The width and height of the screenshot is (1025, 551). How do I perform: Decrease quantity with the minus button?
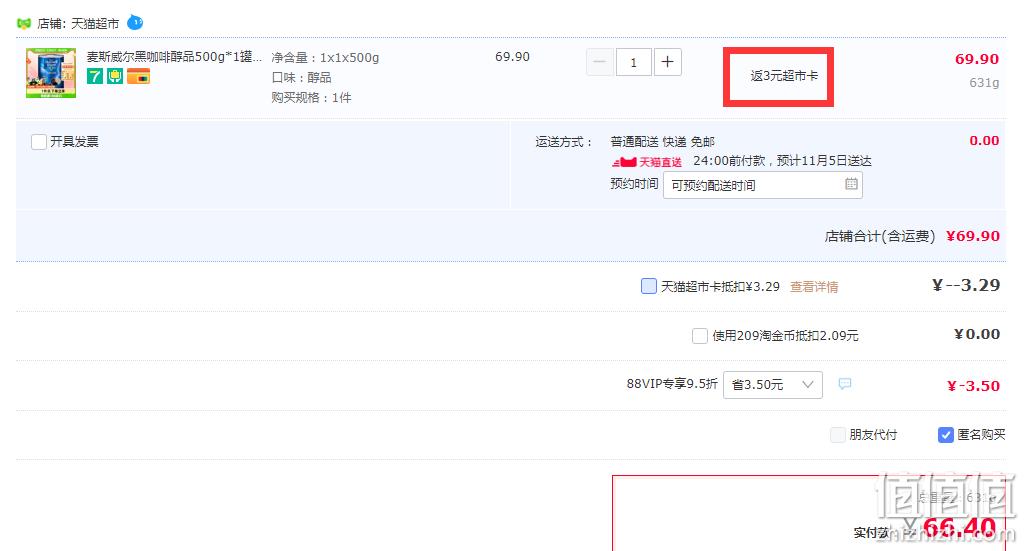pos(599,62)
